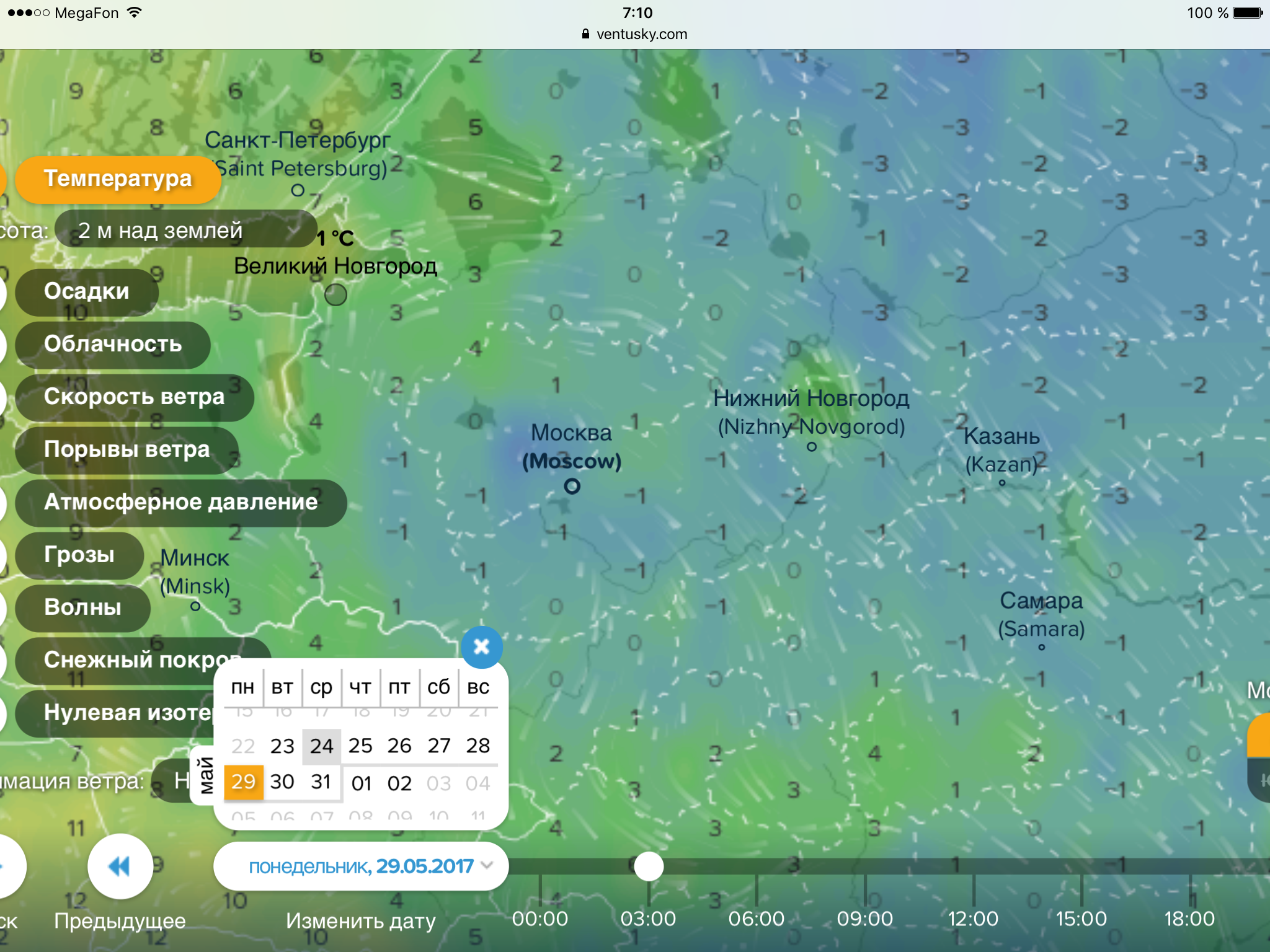Pick date 25 in the calendar
Image resolution: width=1270 pixels, height=952 pixels.
click(360, 746)
